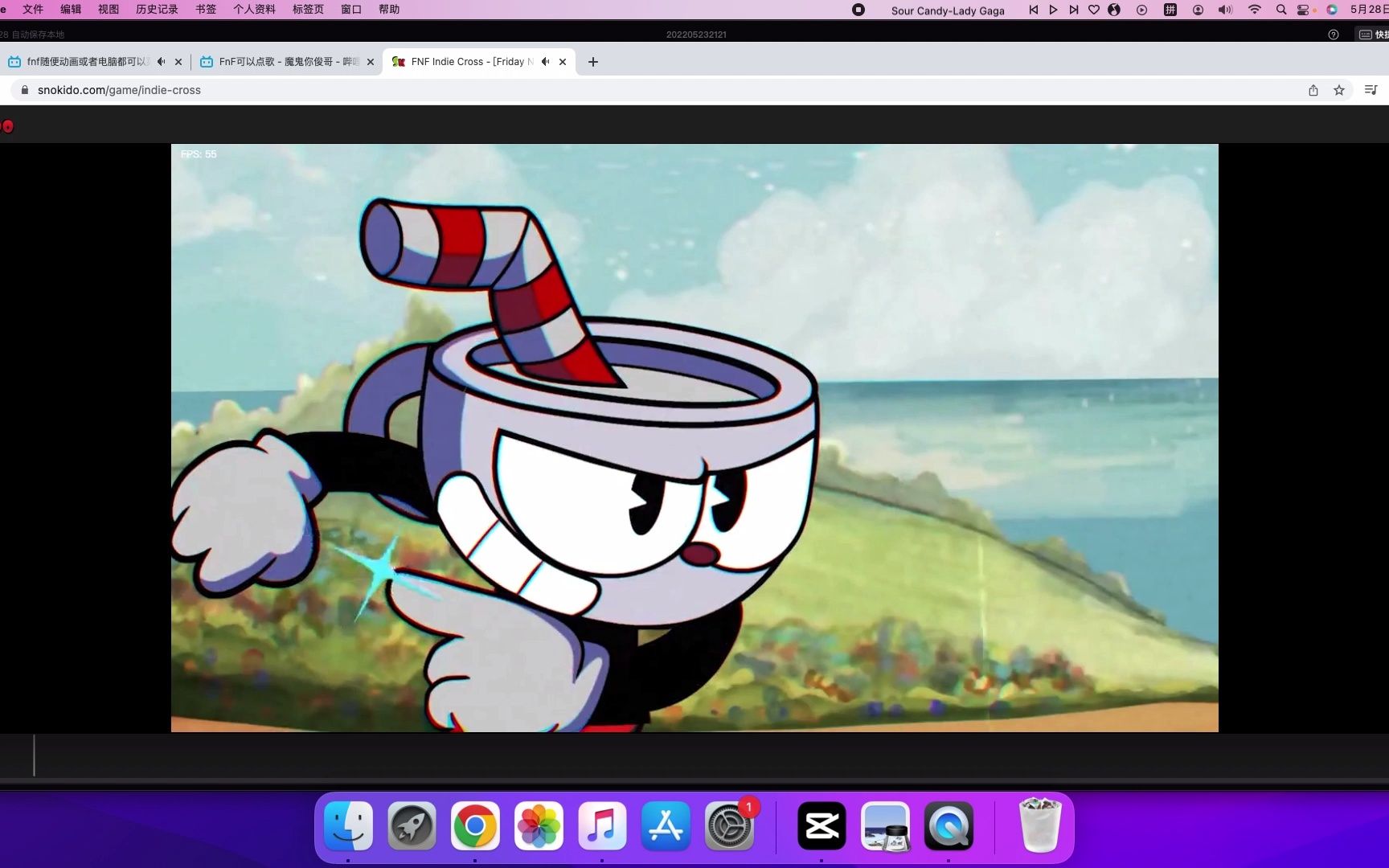Image resolution: width=1389 pixels, height=868 pixels.
Task: Open a new browser tab
Action: pyautogui.click(x=593, y=62)
